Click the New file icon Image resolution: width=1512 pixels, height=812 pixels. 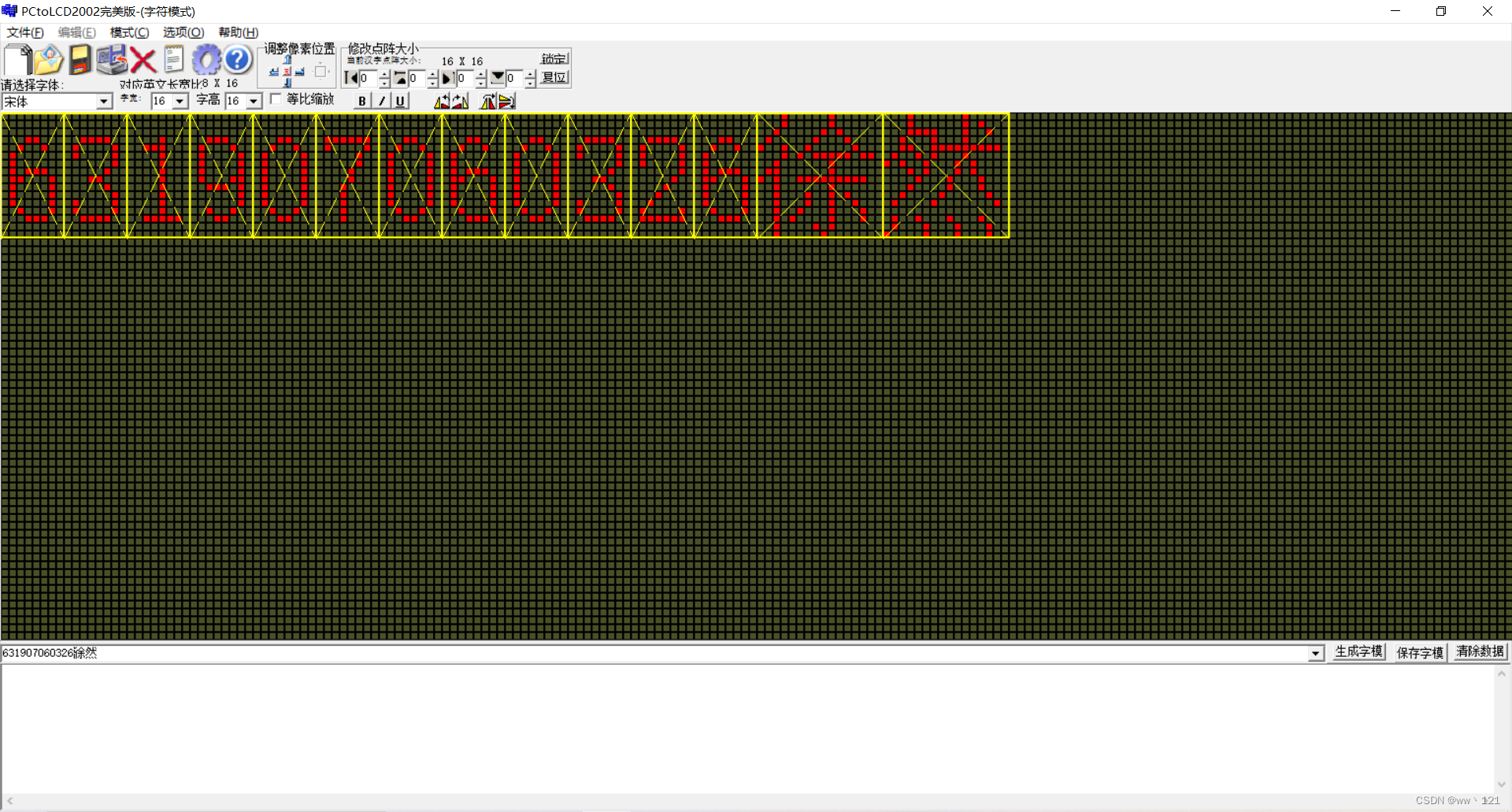pos(17,60)
